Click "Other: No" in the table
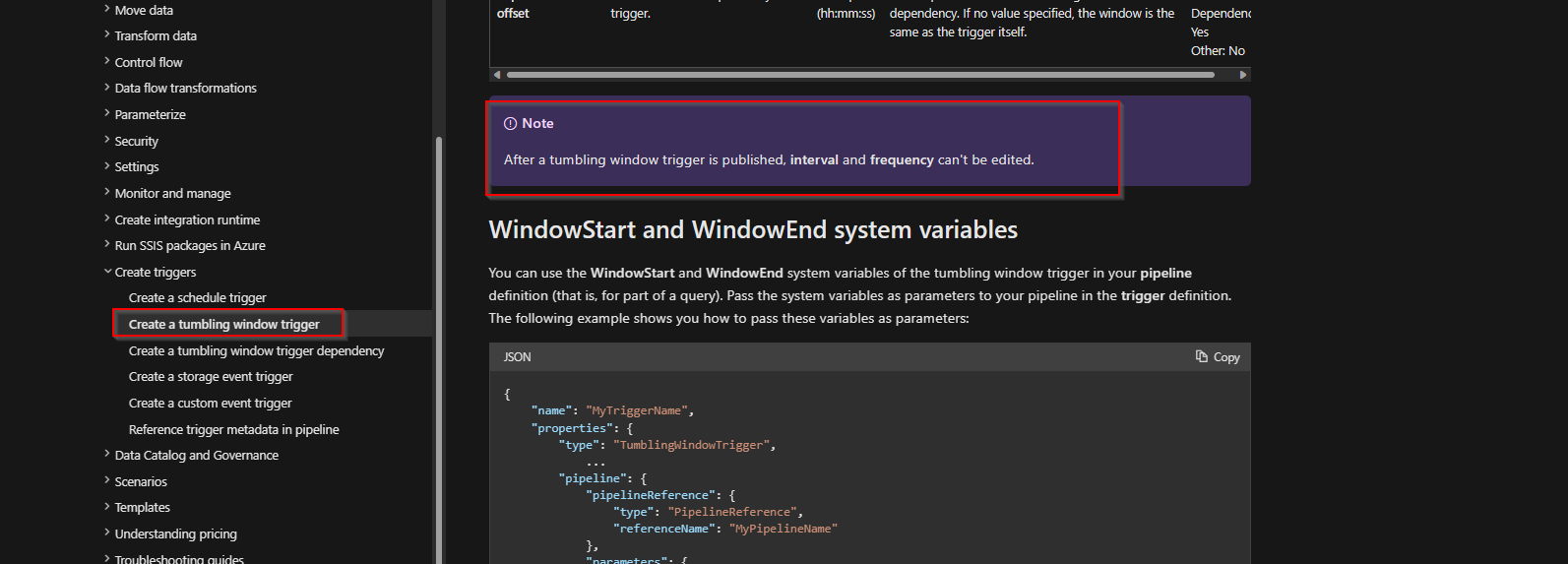Viewport: 1568px width, 564px height. [1218, 51]
